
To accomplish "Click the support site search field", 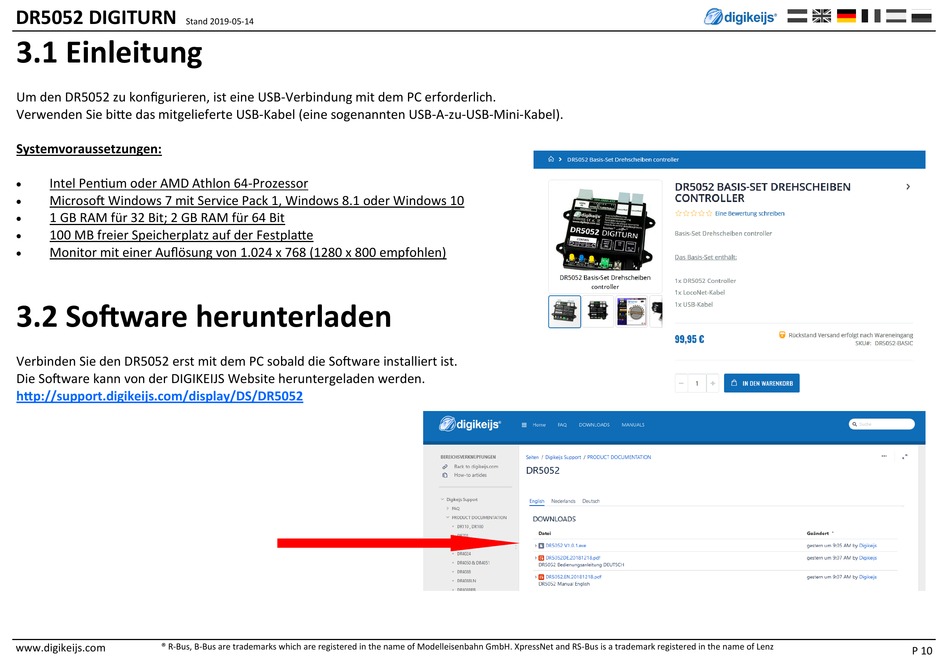I will pyautogui.click(x=882, y=424).
